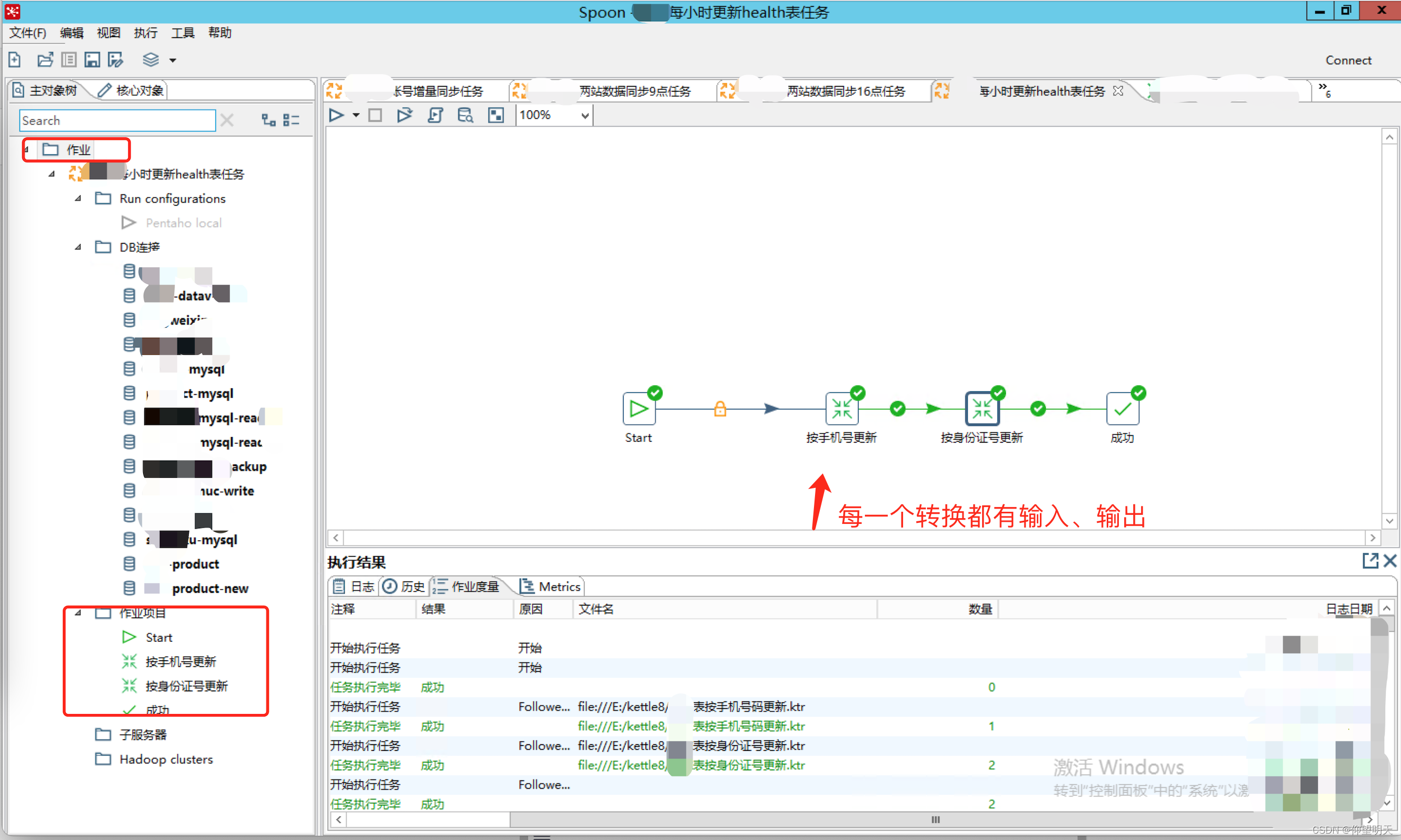This screenshot has width=1401, height=840.
Task: Click the Get SQL toolbar icon
Action: coord(435,116)
